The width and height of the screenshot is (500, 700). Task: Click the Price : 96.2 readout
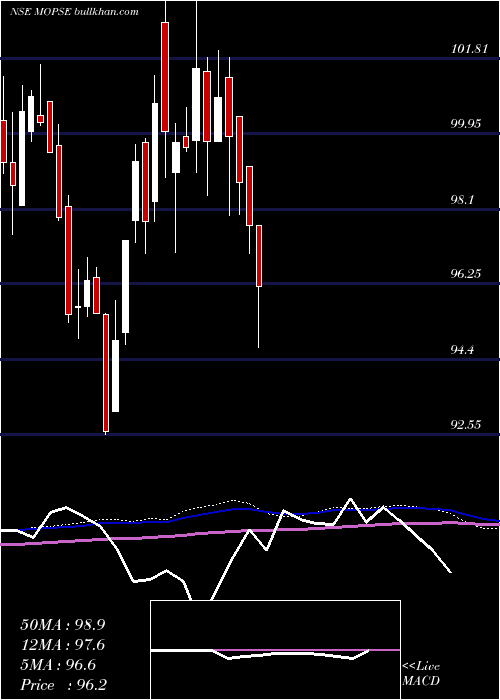pos(63,685)
